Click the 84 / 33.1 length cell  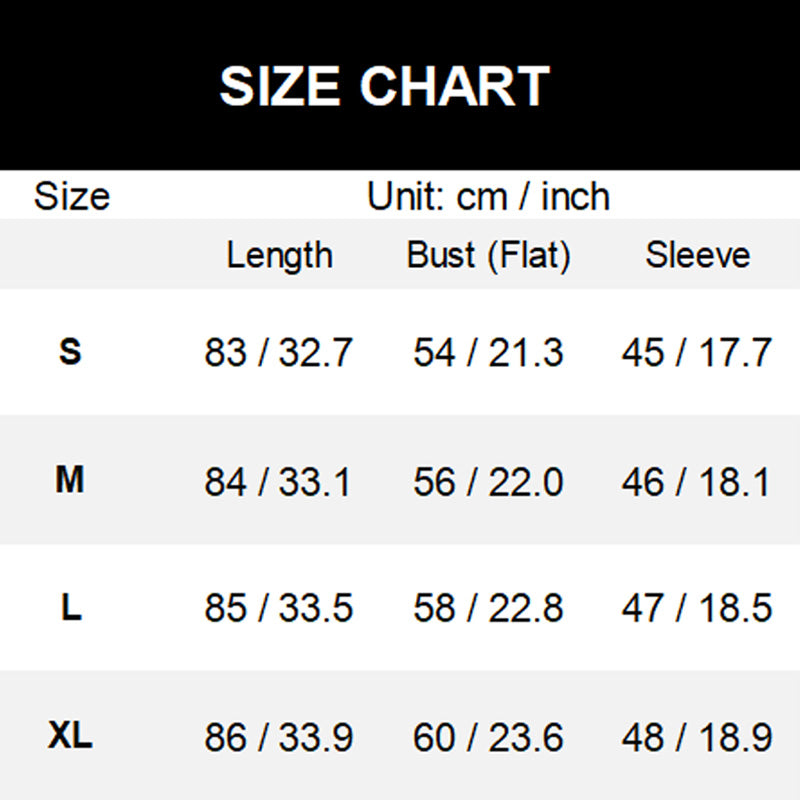(279, 482)
